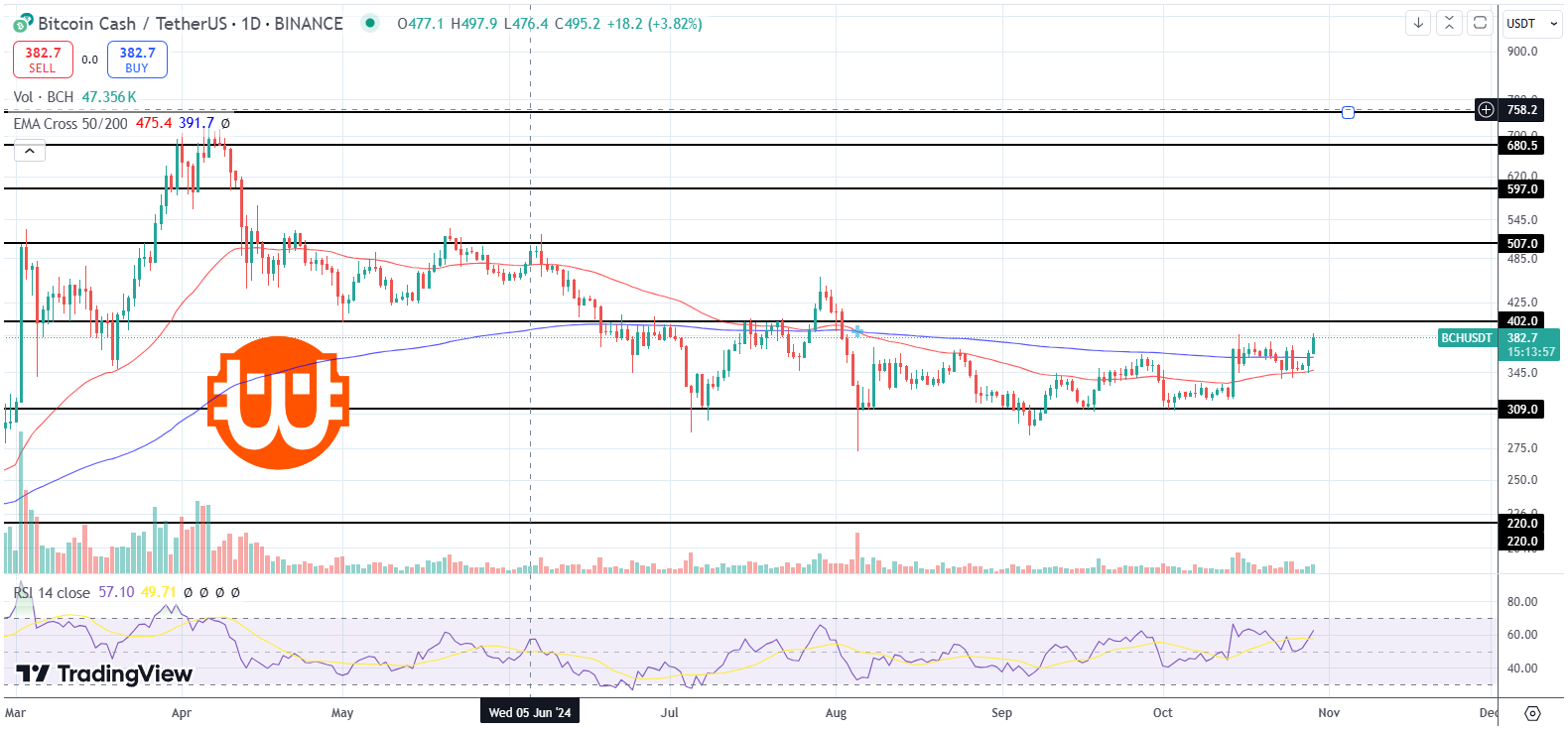Click the Oct label on time axis
1568x730 pixels.
(x=1163, y=713)
